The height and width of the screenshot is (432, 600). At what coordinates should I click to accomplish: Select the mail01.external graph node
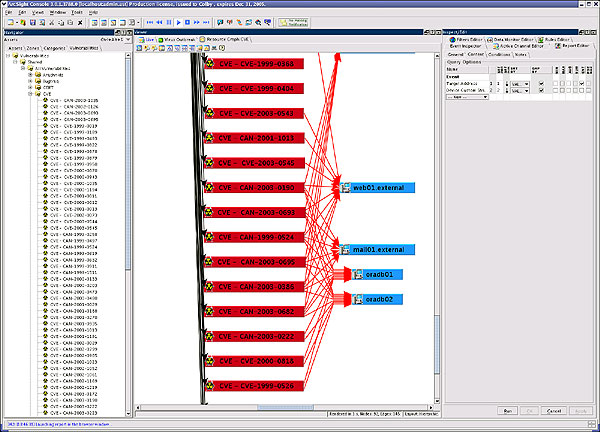[x=375, y=249]
